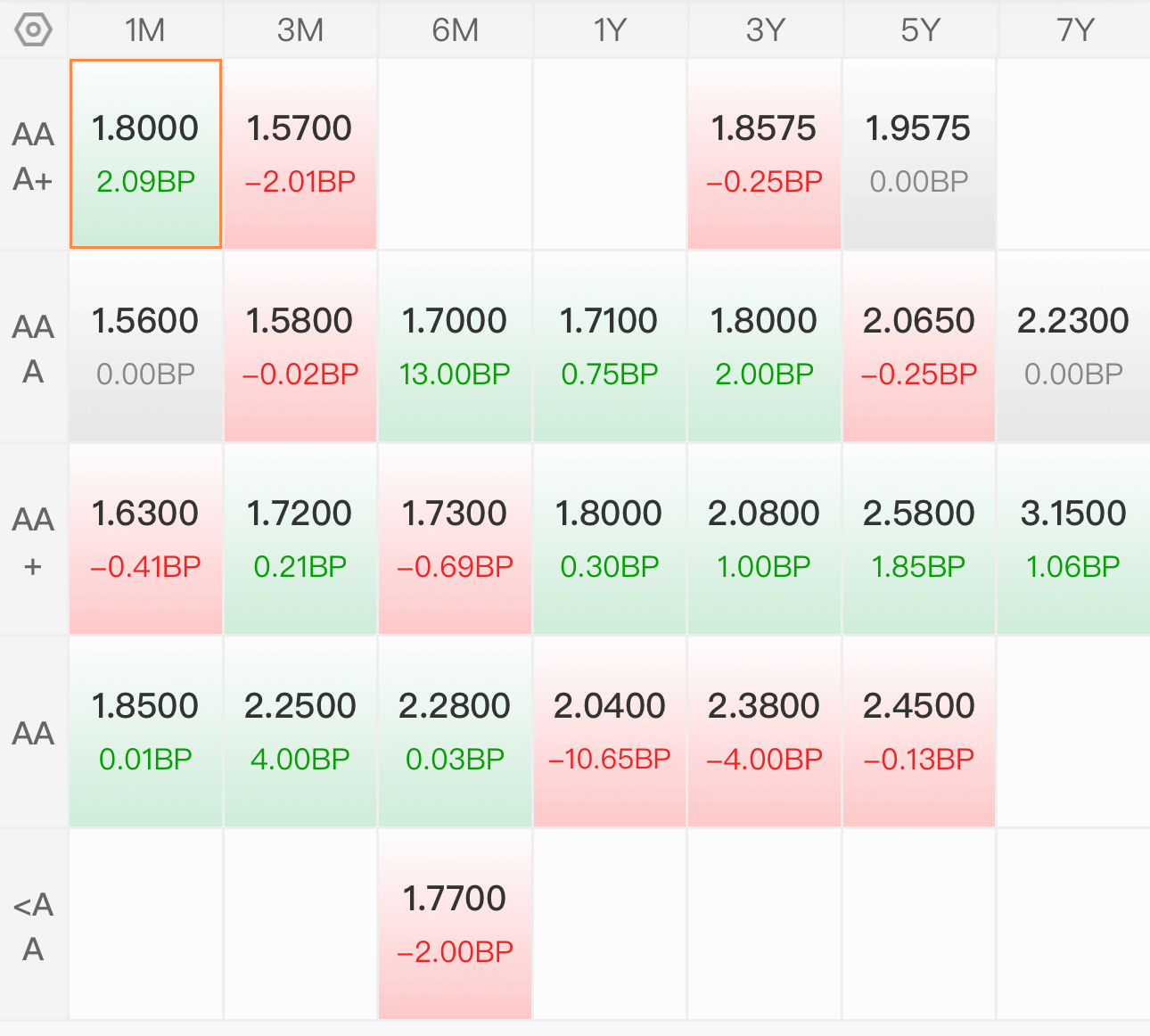Click the AAA+ 5Y cell 1.9575

tap(919, 153)
